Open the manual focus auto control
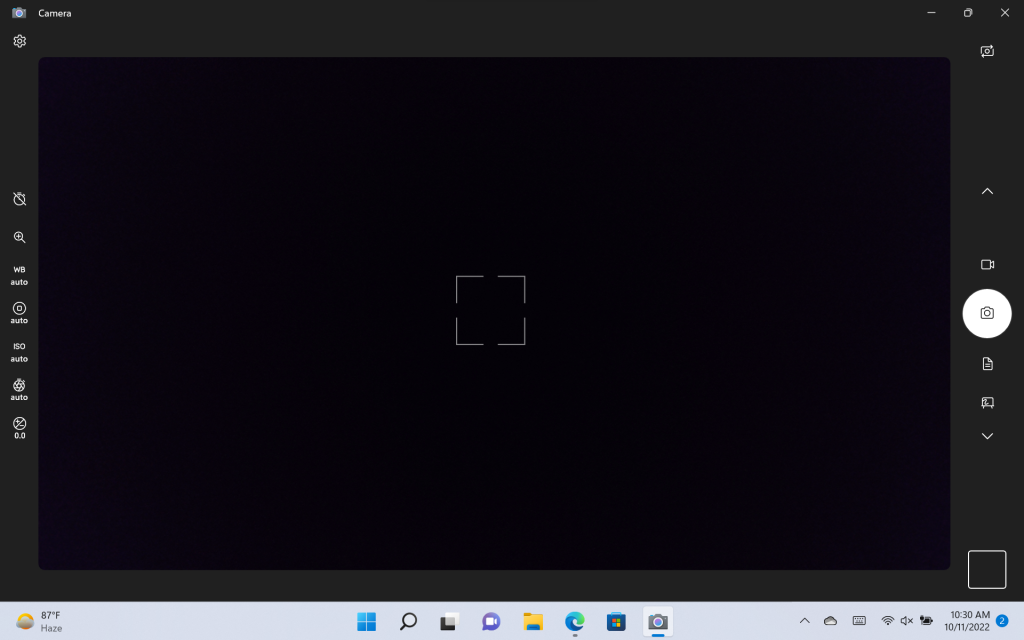This screenshot has width=1024, height=640. tap(20, 313)
